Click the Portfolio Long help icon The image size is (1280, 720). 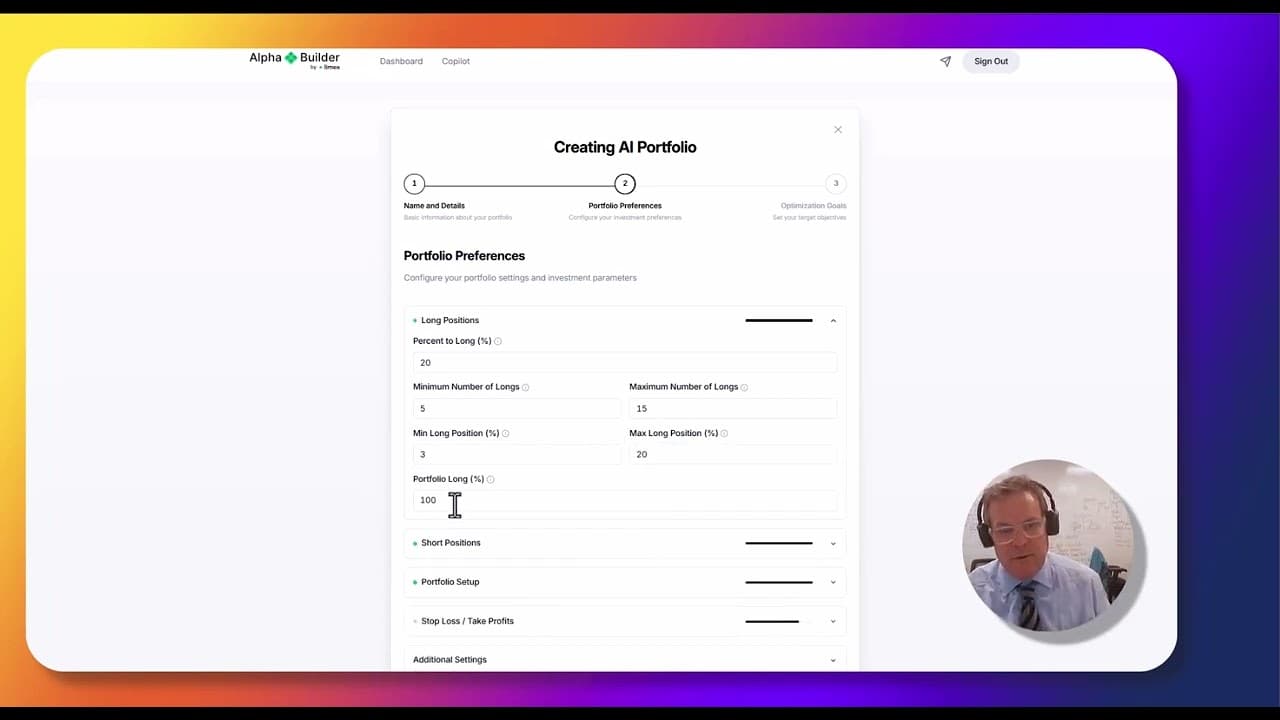[x=489, y=479]
